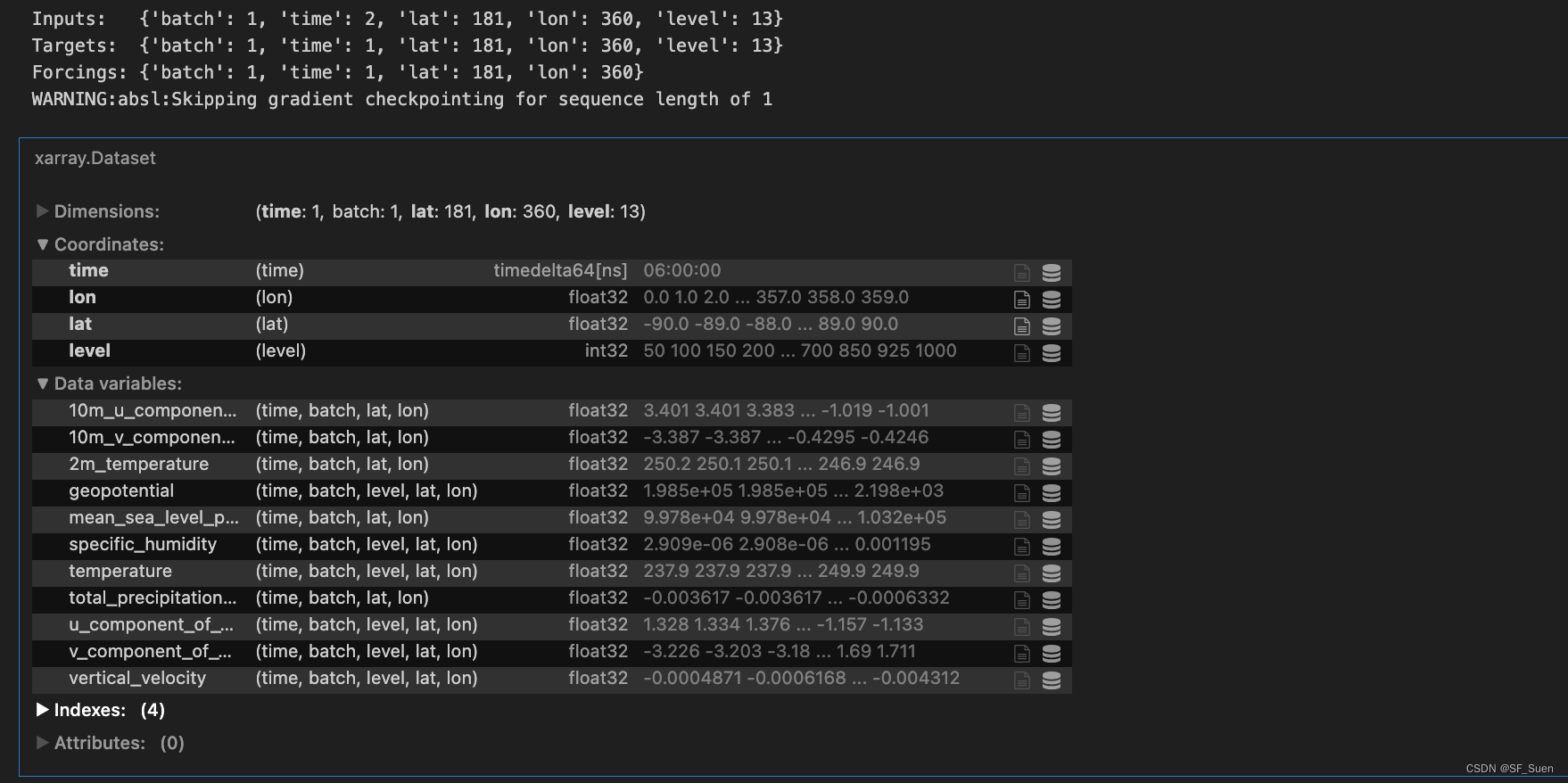Select the 2m_temperature variable name
1568x783 pixels.
(x=138, y=464)
